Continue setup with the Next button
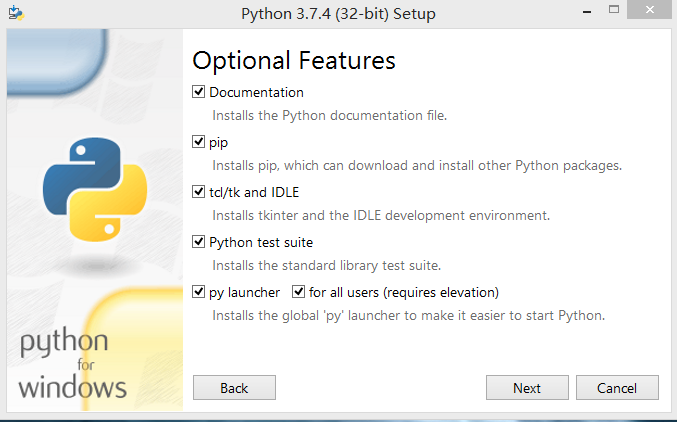677x422 pixels. 527,387
